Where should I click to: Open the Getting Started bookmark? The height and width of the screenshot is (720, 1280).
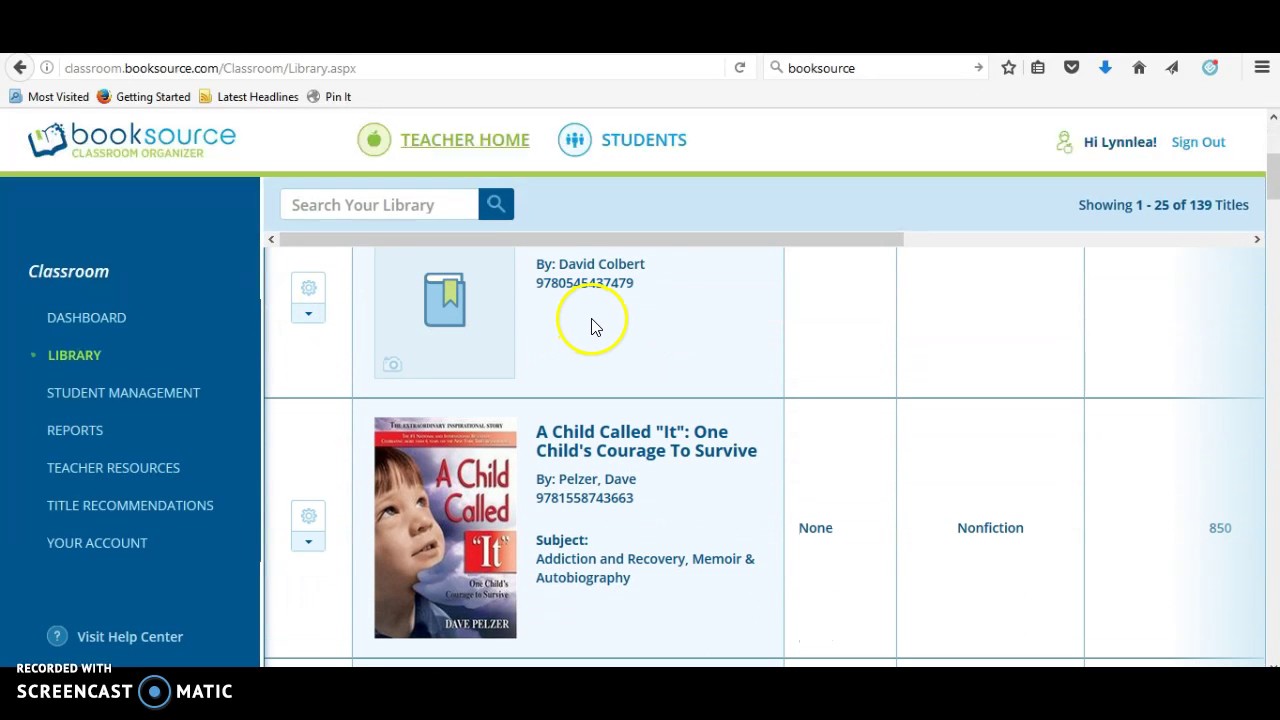[144, 97]
